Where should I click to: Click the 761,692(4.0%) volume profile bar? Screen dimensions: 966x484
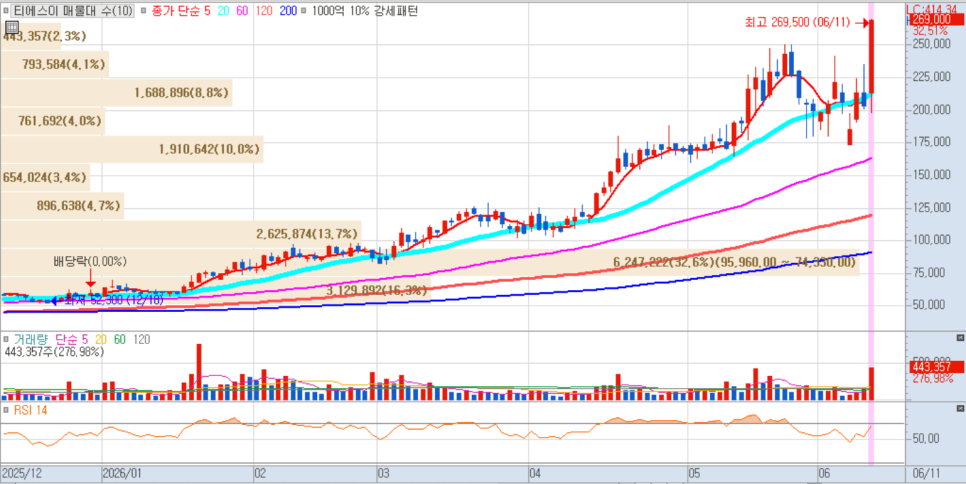(x=52, y=121)
